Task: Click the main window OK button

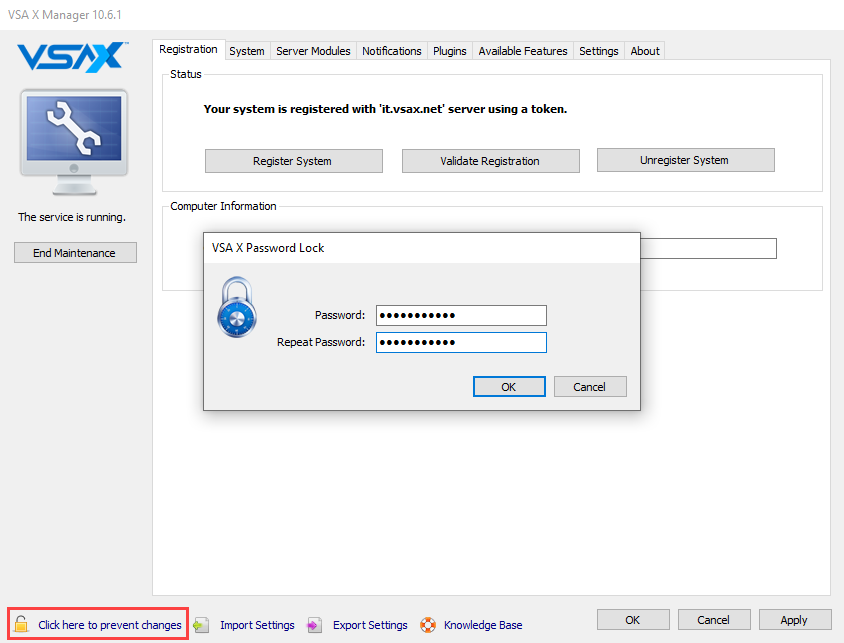Action: (x=633, y=620)
